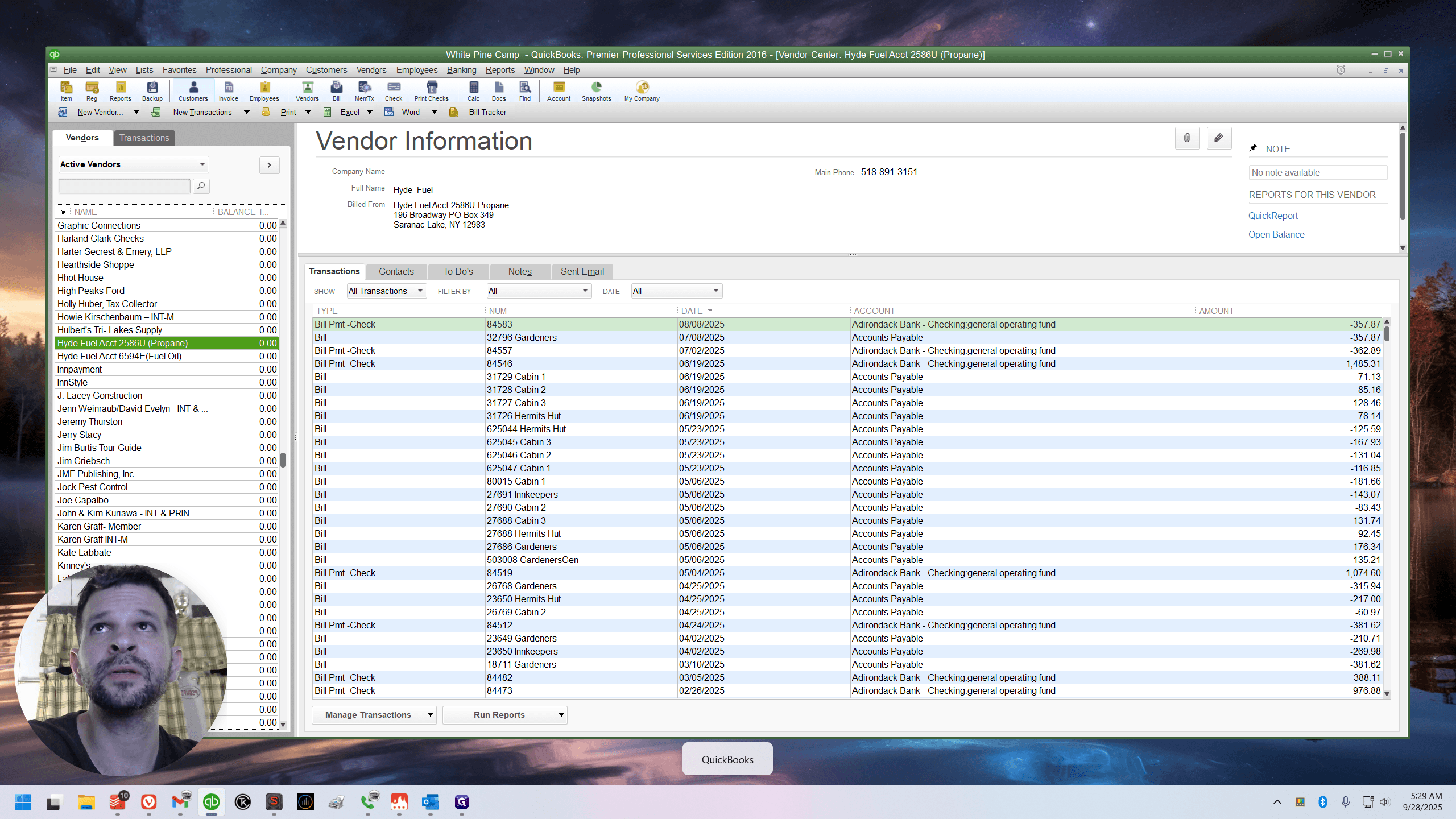Click the Bill toolbar icon
The height and width of the screenshot is (819, 1456).
[337, 91]
